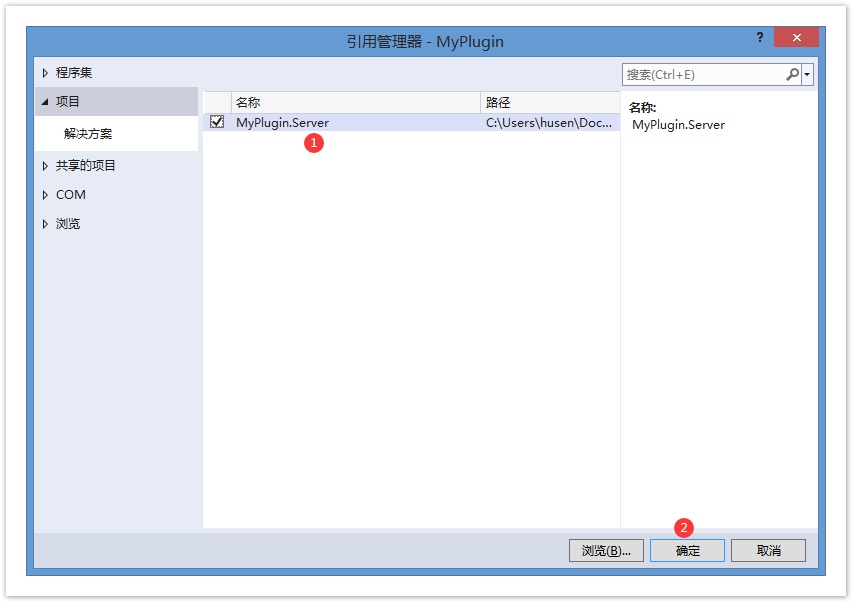Viewport: 852px width, 602px height.
Task: Close the reference manager dialog
Action: [796, 38]
